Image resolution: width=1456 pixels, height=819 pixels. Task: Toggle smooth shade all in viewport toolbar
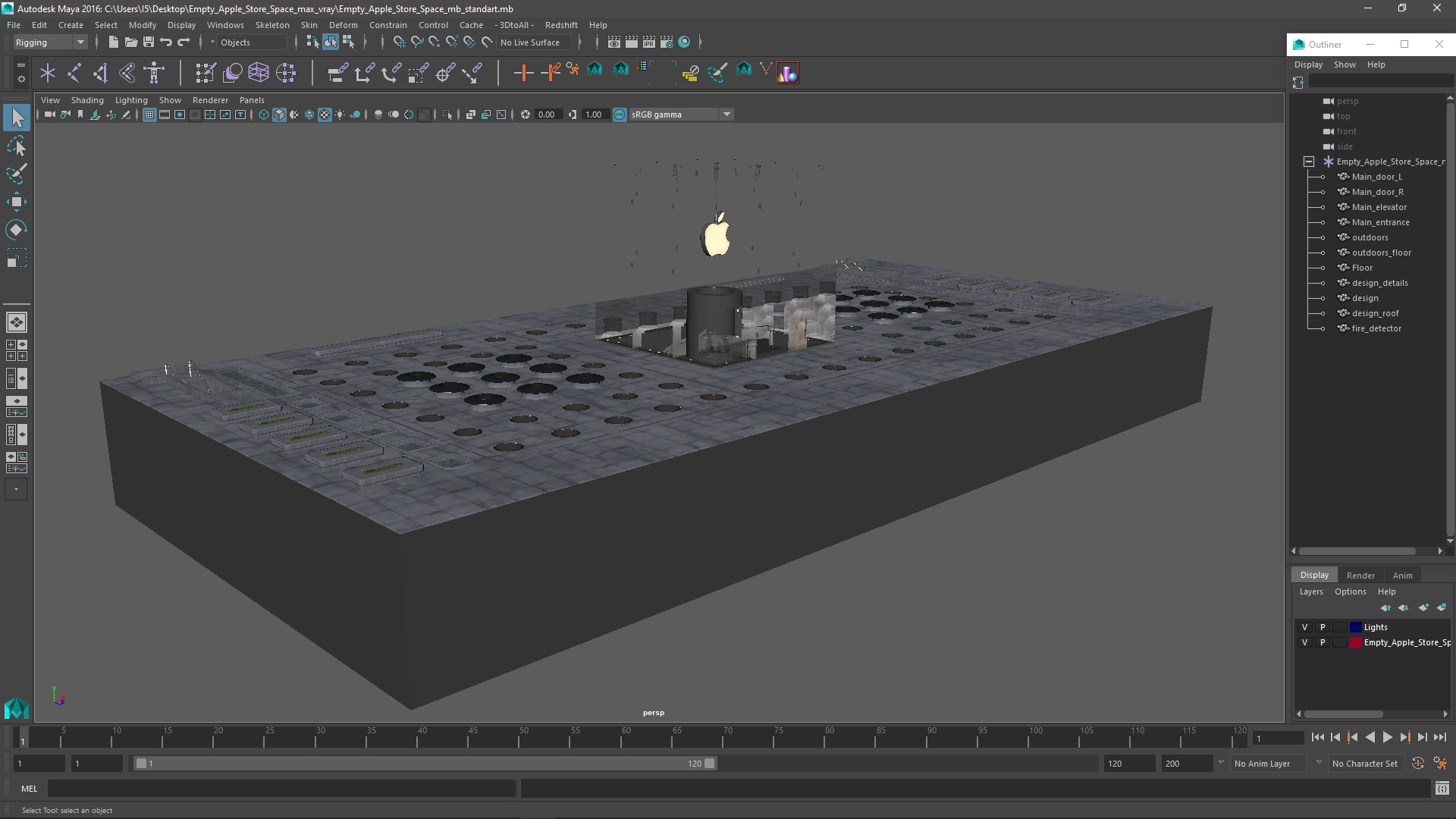[279, 115]
